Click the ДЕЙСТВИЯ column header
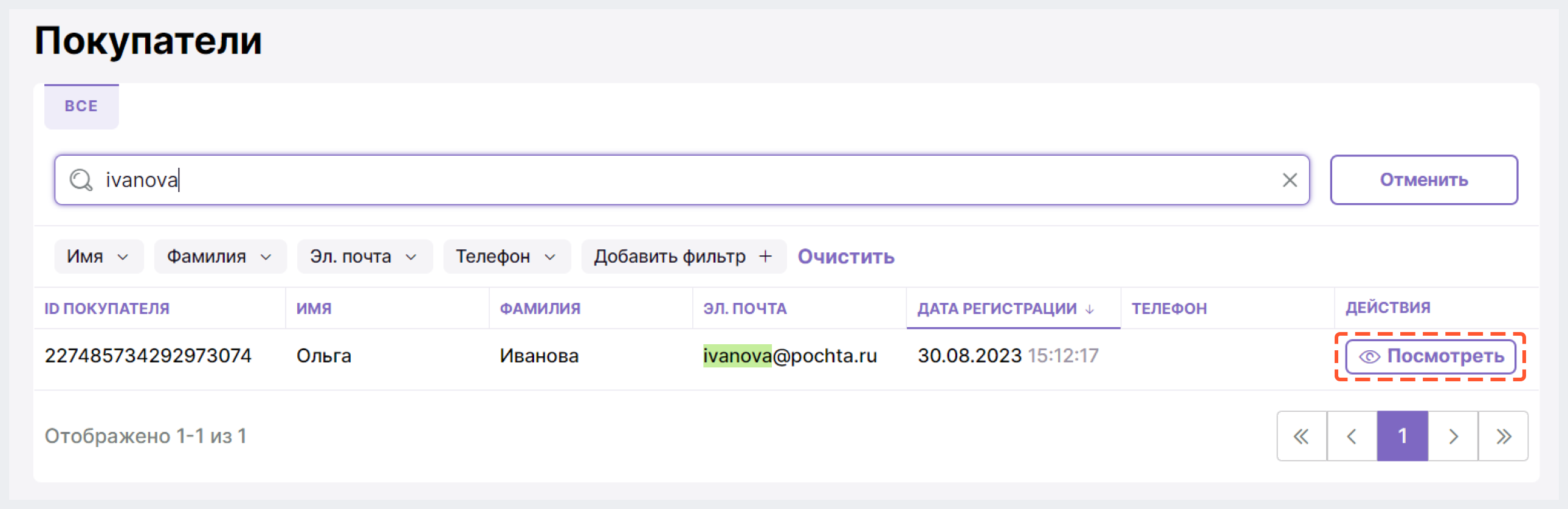Image resolution: width=1568 pixels, height=509 pixels. pos(1388,308)
